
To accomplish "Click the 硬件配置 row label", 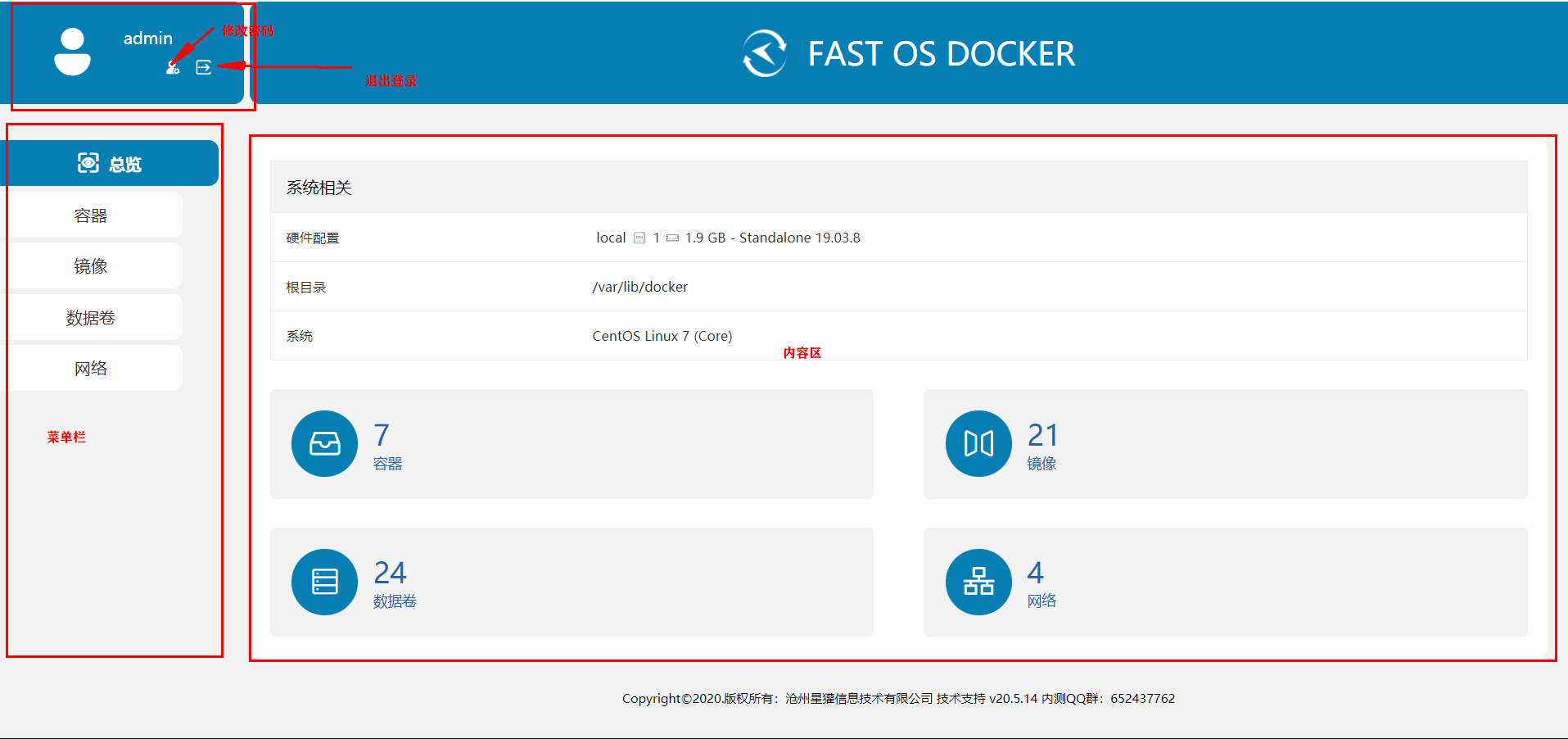I will [x=313, y=238].
